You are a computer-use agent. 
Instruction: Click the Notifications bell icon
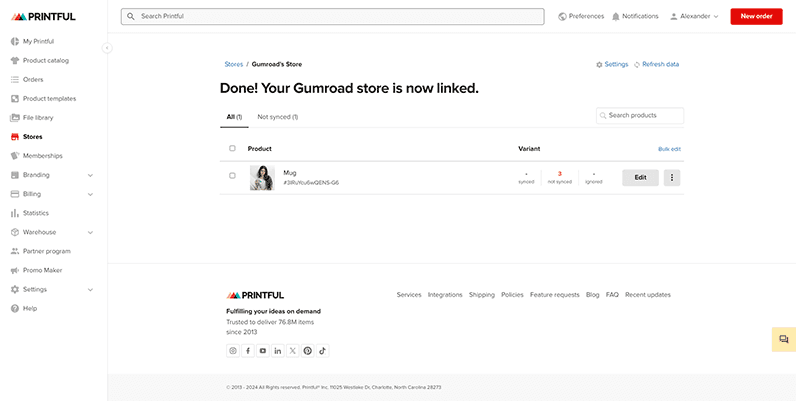616,16
